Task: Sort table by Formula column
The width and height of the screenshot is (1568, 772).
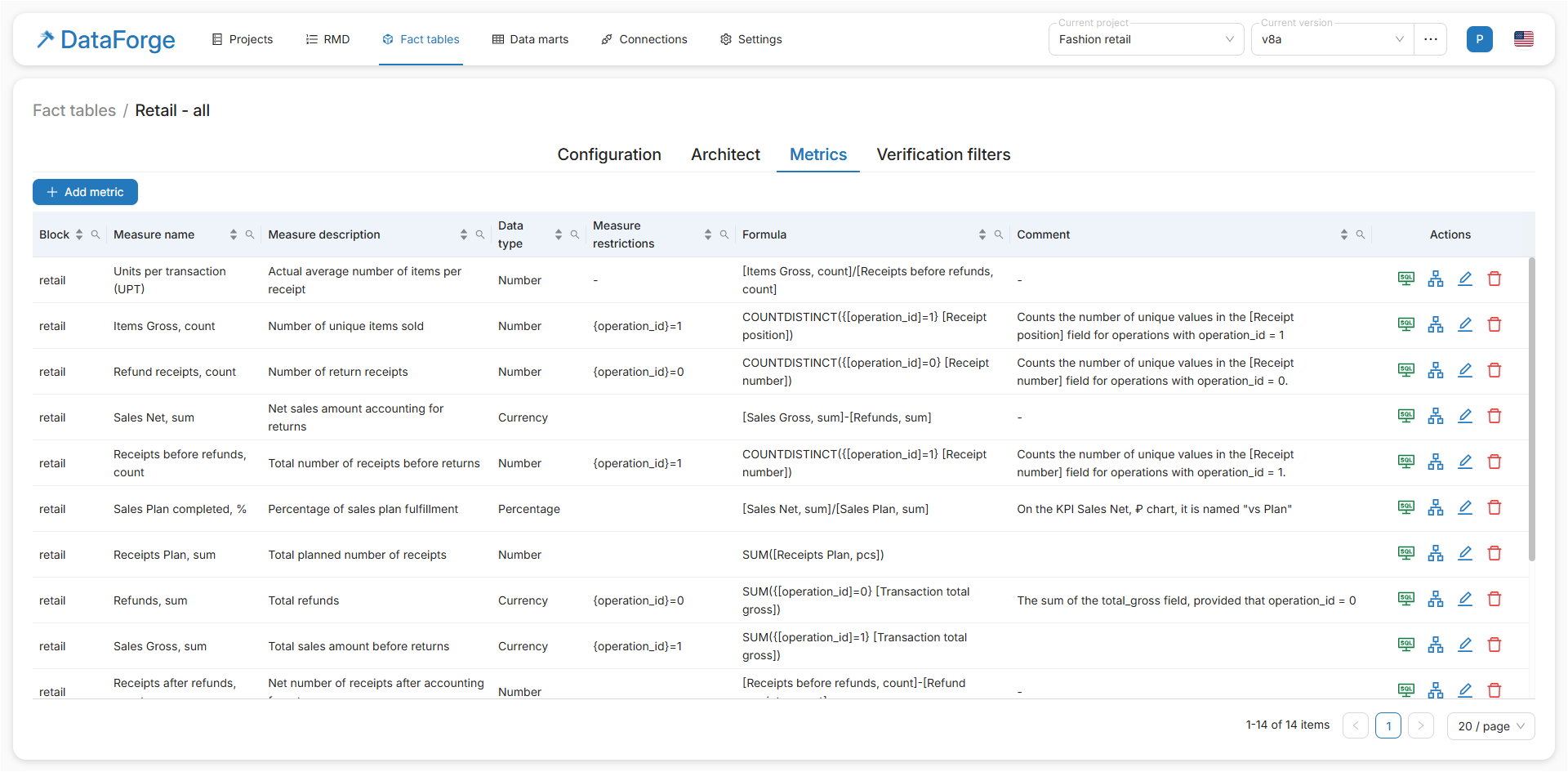Action: tap(982, 234)
